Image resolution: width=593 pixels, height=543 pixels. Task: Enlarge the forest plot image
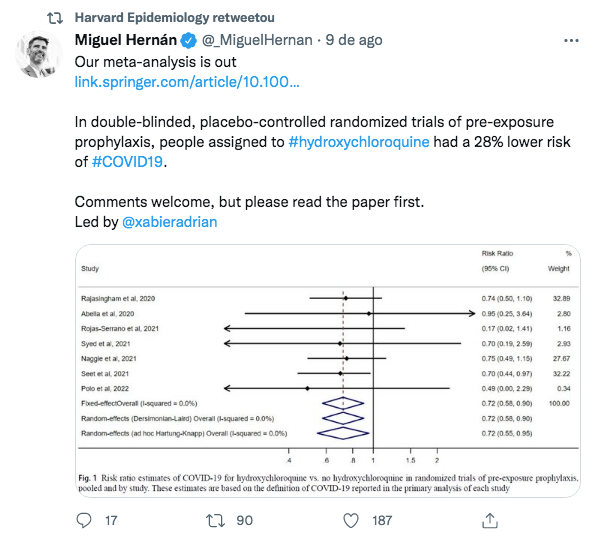point(328,371)
